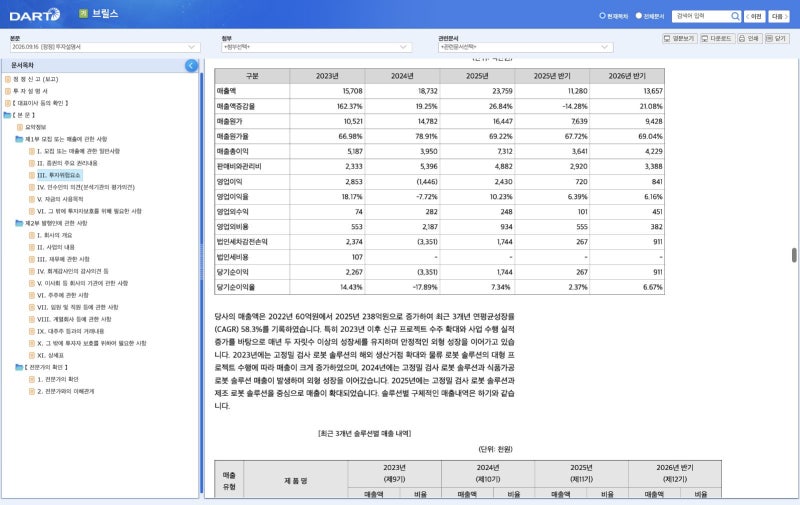The height and width of the screenshot is (505, 800).
Task: Select III. 투자위험요소 in the tree
Action: point(59,175)
